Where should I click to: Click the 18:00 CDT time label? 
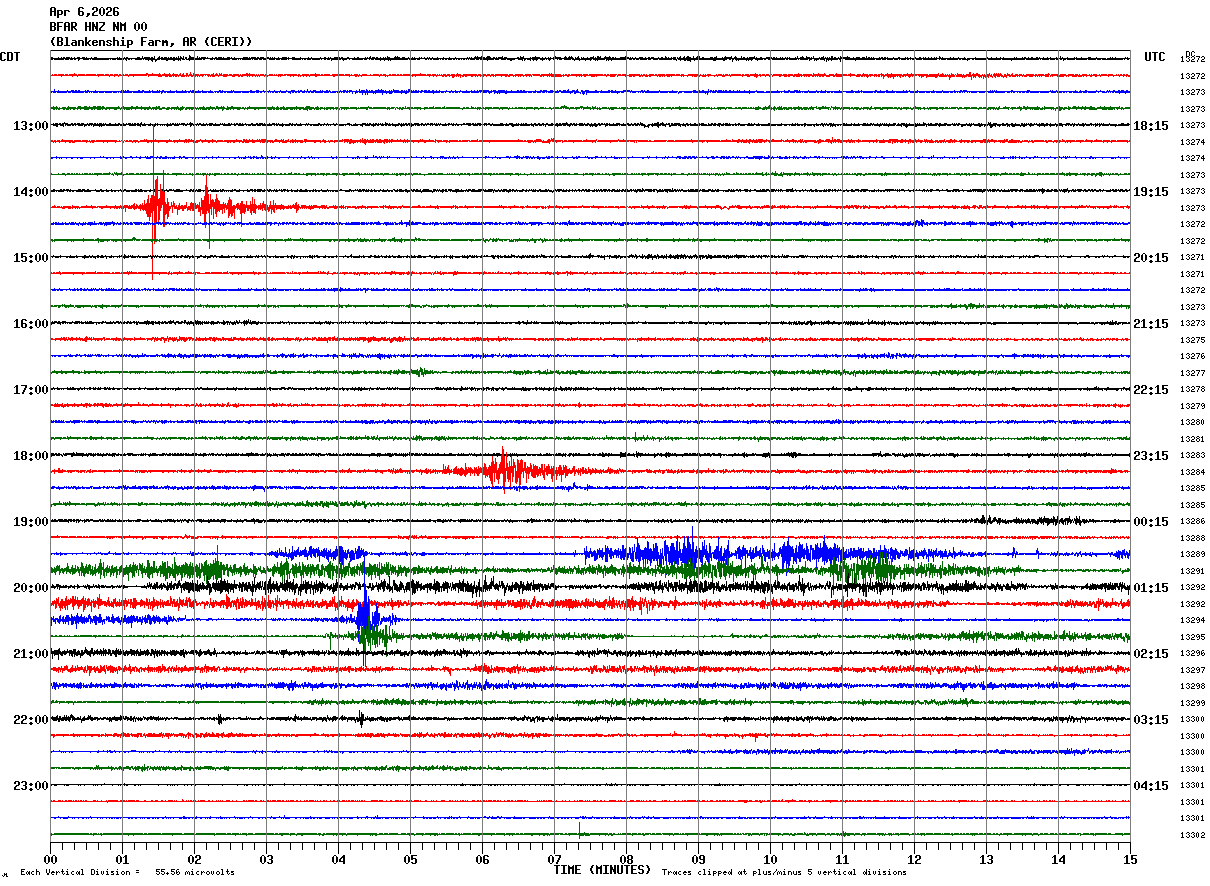pyautogui.click(x=31, y=456)
